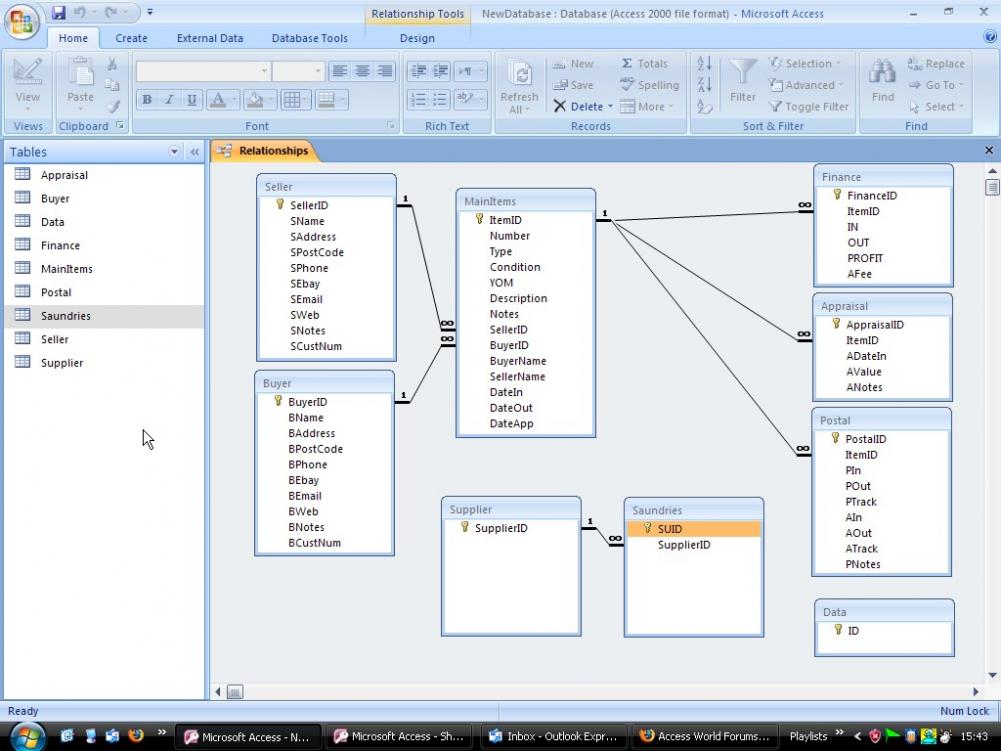The image size is (1001, 751).
Task: Switch to Database Tools tab
Action: coord(310,38)
